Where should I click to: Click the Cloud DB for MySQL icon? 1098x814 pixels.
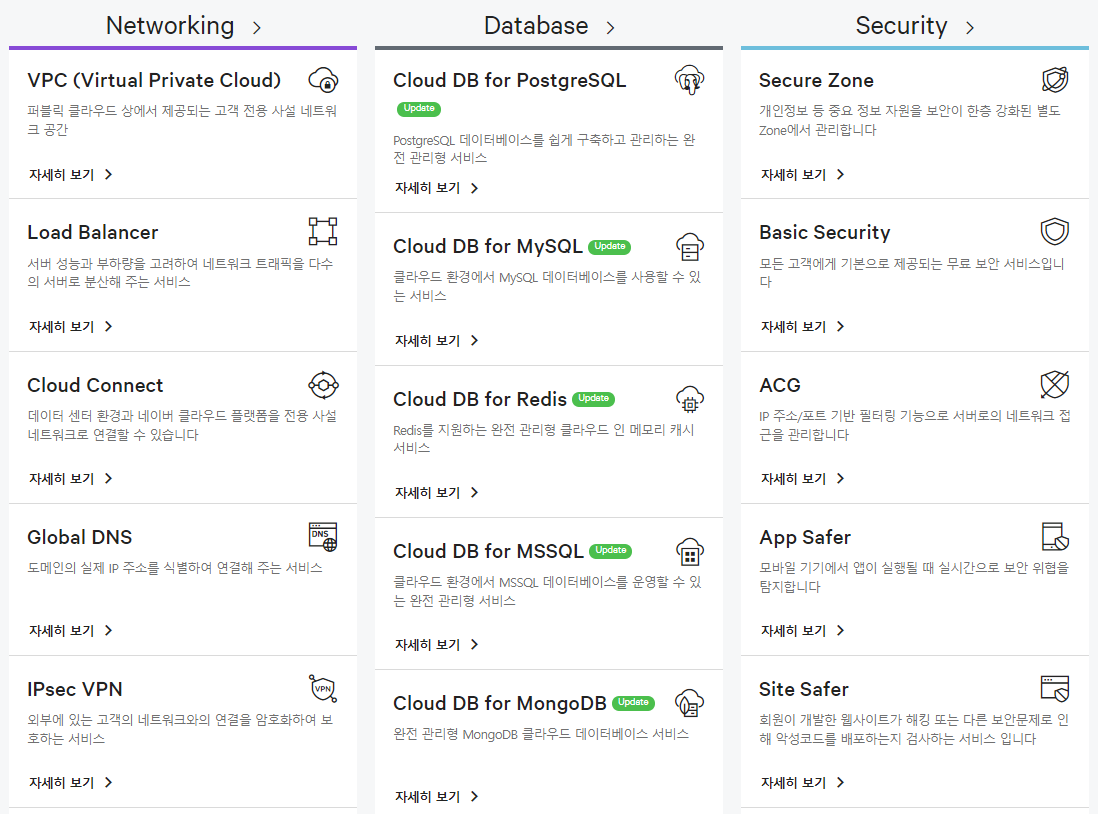click(x=690, y=247)
